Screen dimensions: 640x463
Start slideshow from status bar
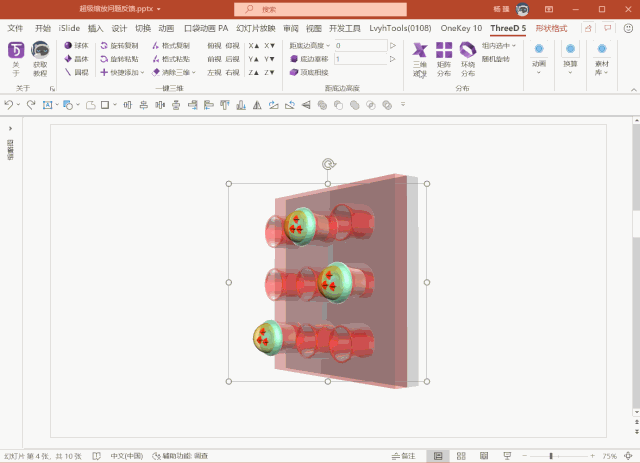507,456
